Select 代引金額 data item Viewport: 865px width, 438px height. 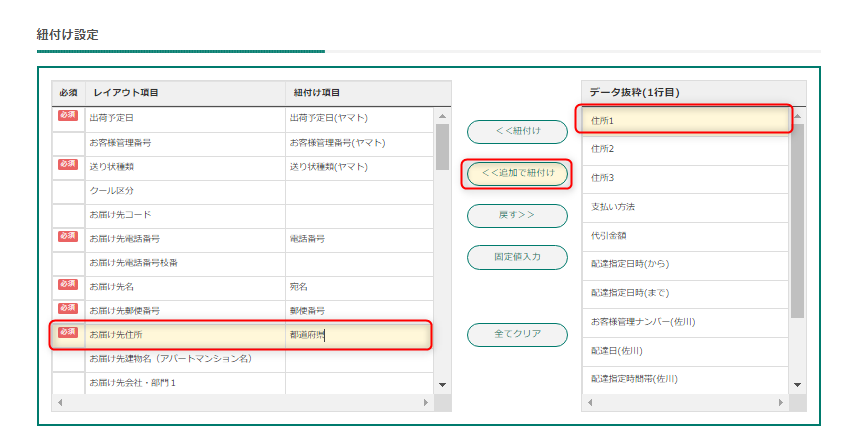[x=685, y=236]
